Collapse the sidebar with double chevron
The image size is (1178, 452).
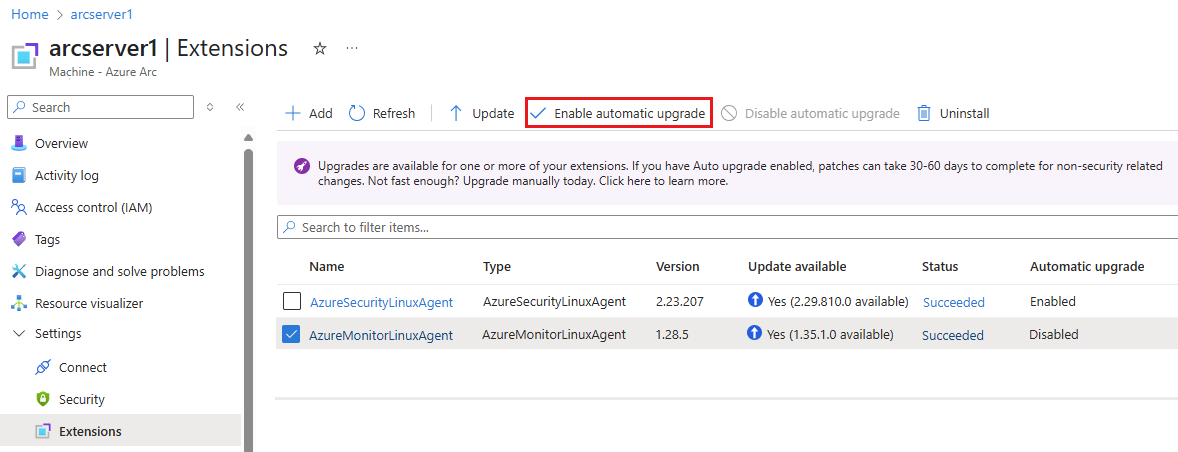click(x=240, y=107)
